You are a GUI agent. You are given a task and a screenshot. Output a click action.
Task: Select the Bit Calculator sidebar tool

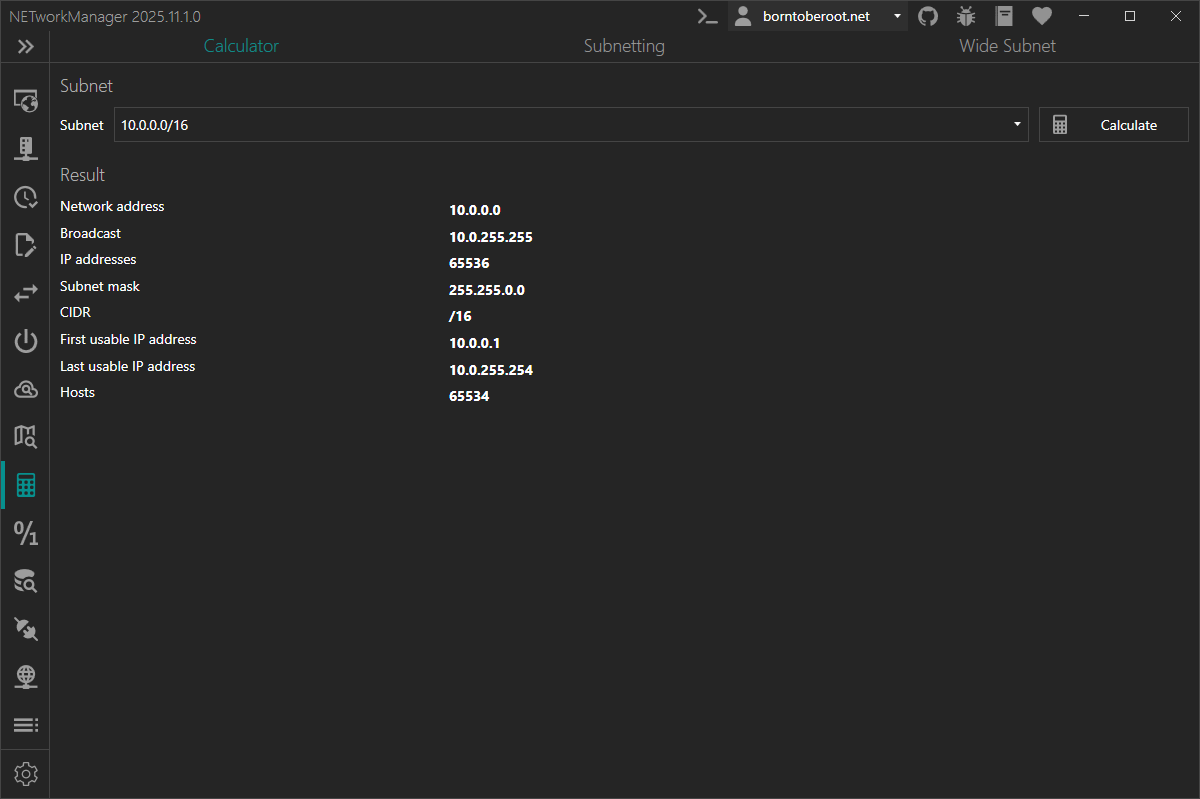[25, 533]
